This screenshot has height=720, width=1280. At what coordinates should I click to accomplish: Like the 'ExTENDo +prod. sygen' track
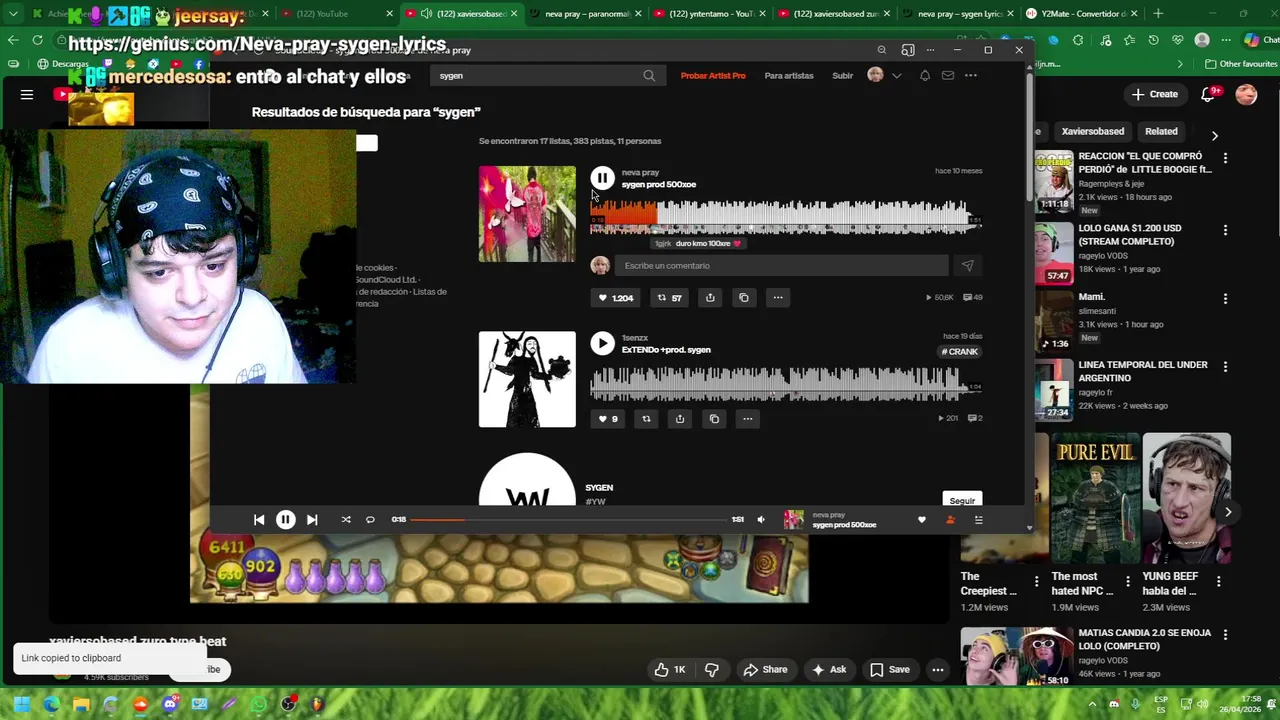(608, 419)
